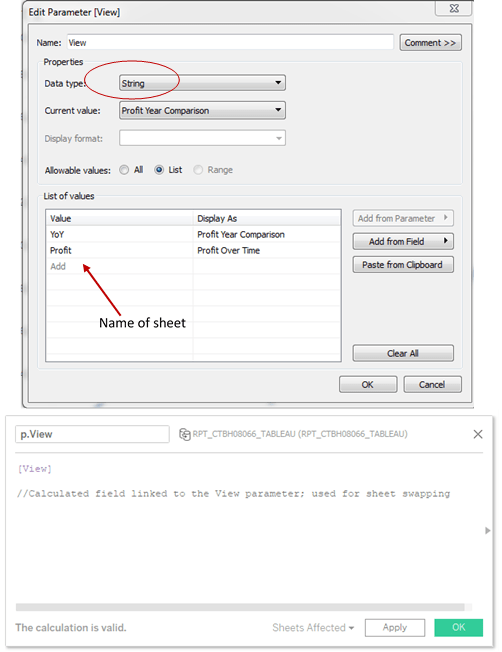Confirm the parameter with OK button
This screenshot has width=502, height=652.
pyautogui.click(x=368, y=385)
